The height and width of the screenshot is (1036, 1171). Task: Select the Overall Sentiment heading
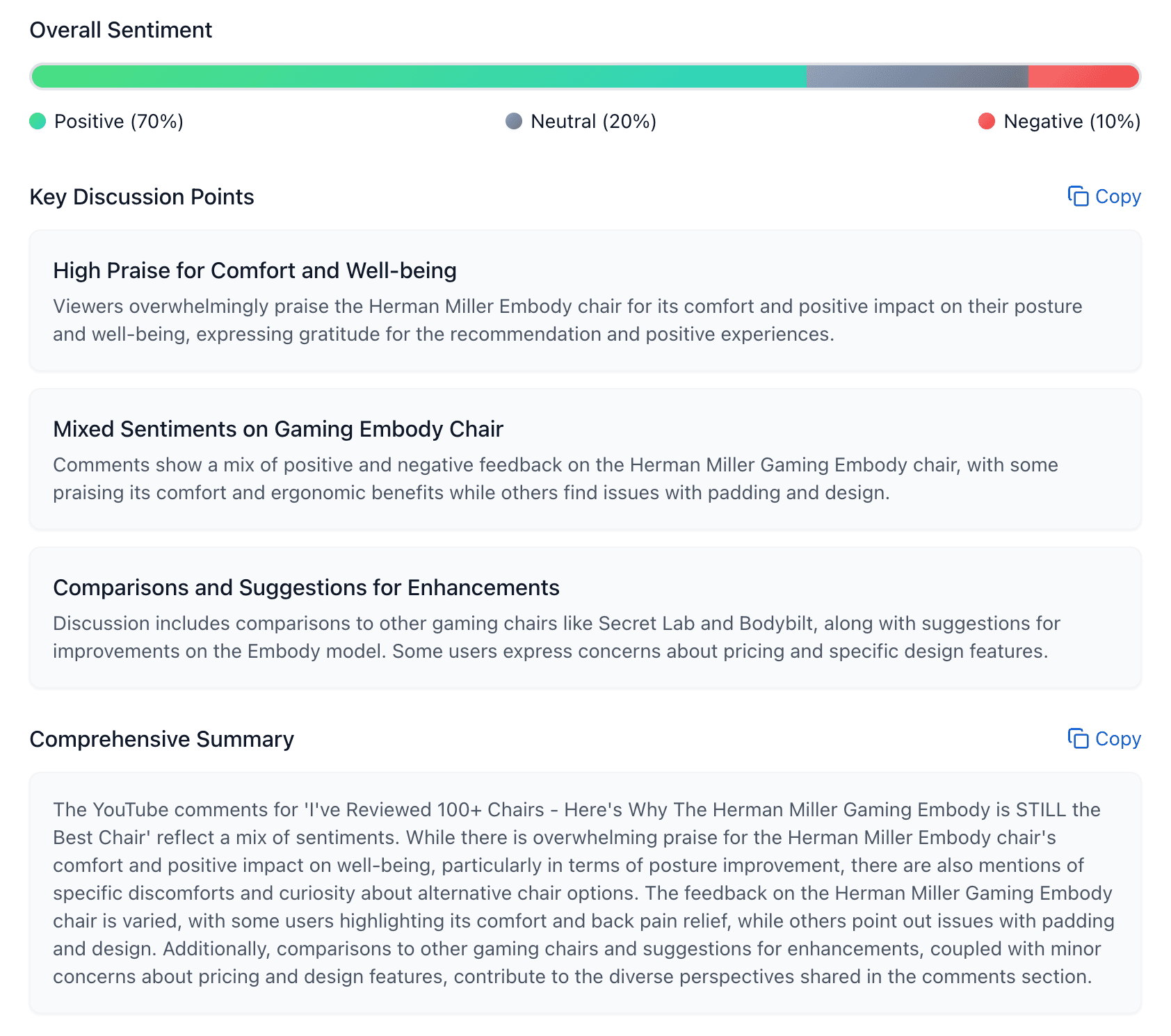coord(120,30)
